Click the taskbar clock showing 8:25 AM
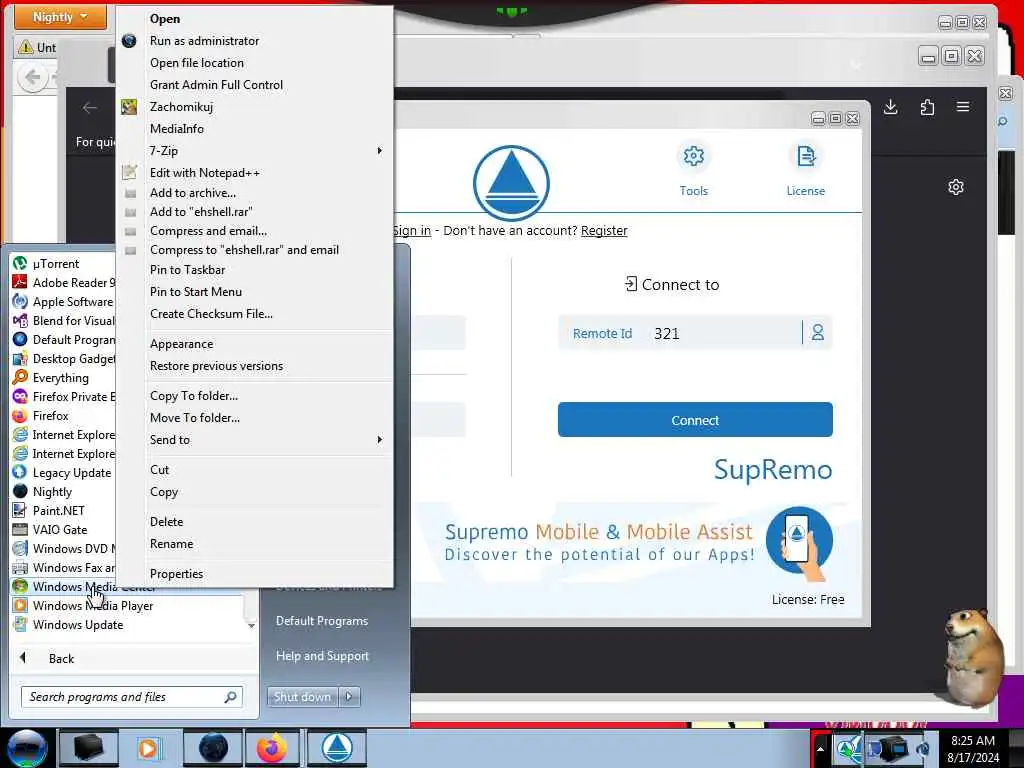This screenshot has width=1024, height=768. pyautogui.click(x=973, y=749)
